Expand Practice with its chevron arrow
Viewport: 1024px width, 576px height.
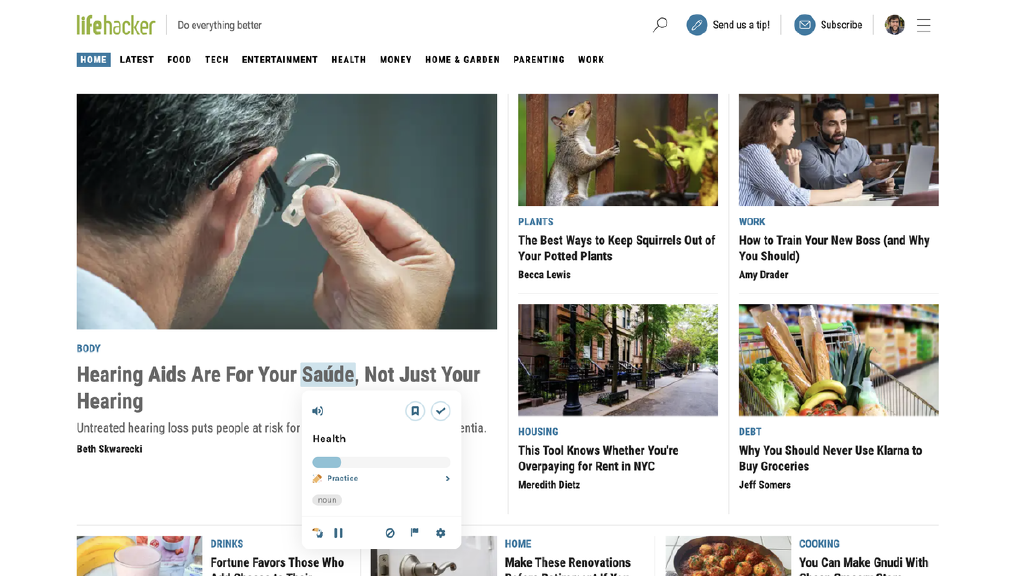coord(448,478)
